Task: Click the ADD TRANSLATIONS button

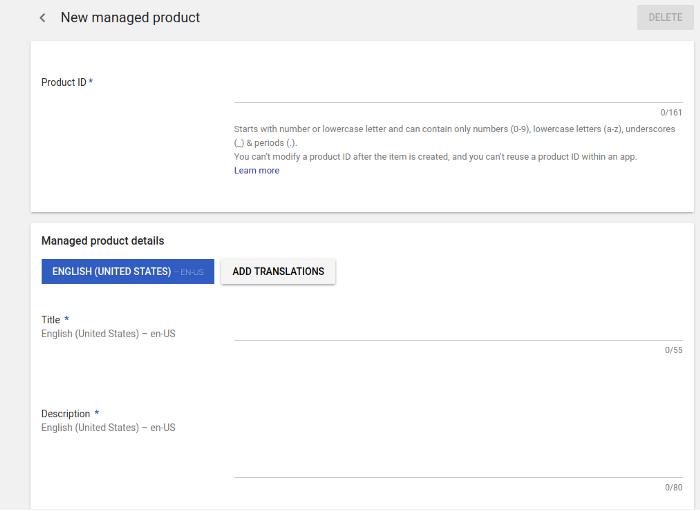Action: [278, 271]
